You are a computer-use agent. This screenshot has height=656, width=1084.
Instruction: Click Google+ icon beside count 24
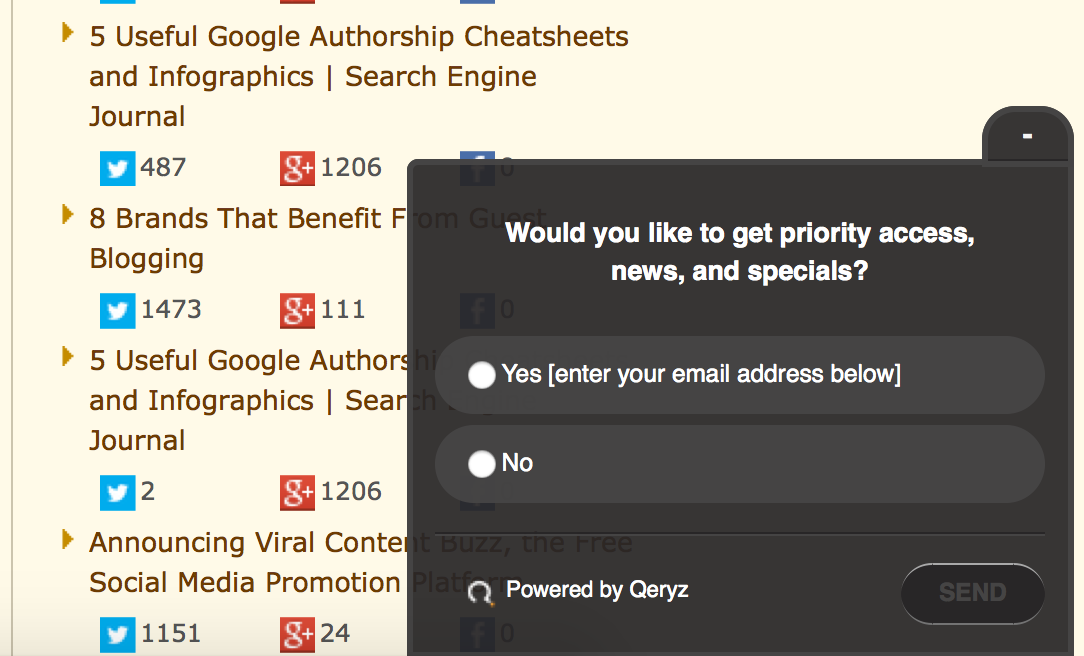tap(297, 634)
